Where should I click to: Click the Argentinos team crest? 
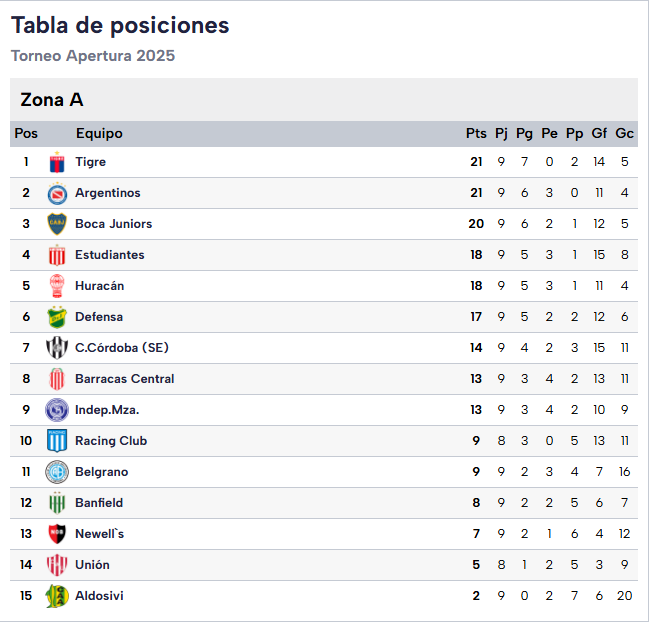point(57,193)
